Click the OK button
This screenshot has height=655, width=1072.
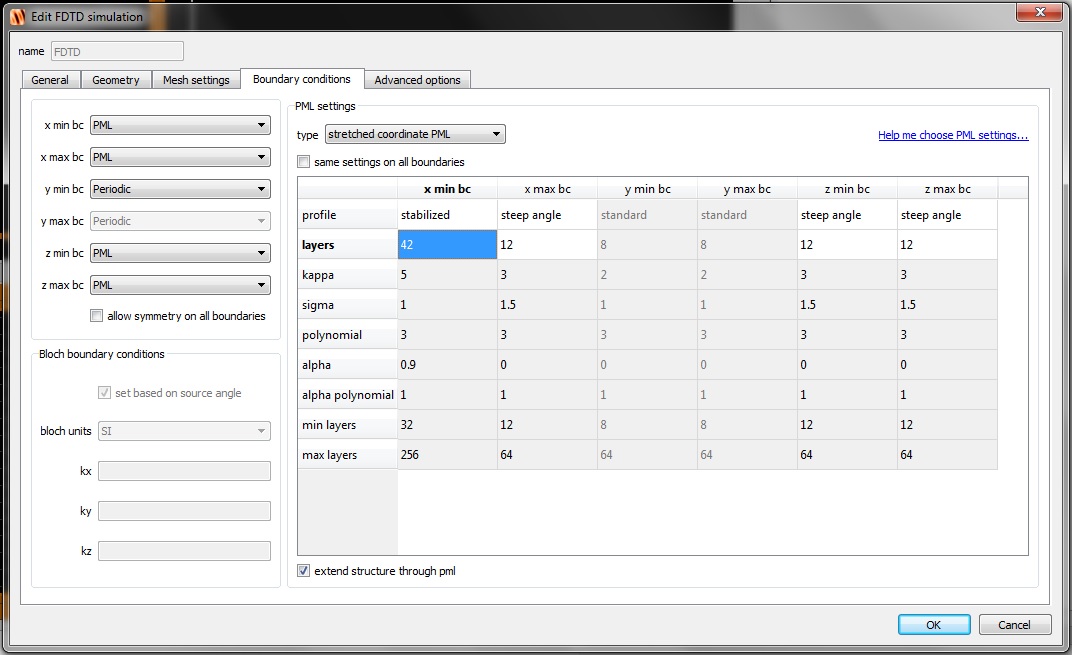pos(933,624)
